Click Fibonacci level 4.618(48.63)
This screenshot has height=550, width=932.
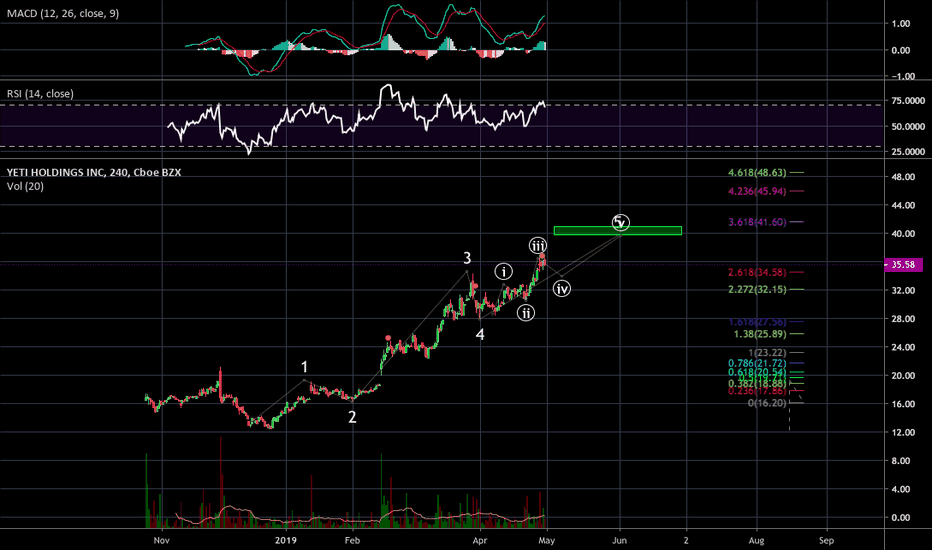point(757,173)
